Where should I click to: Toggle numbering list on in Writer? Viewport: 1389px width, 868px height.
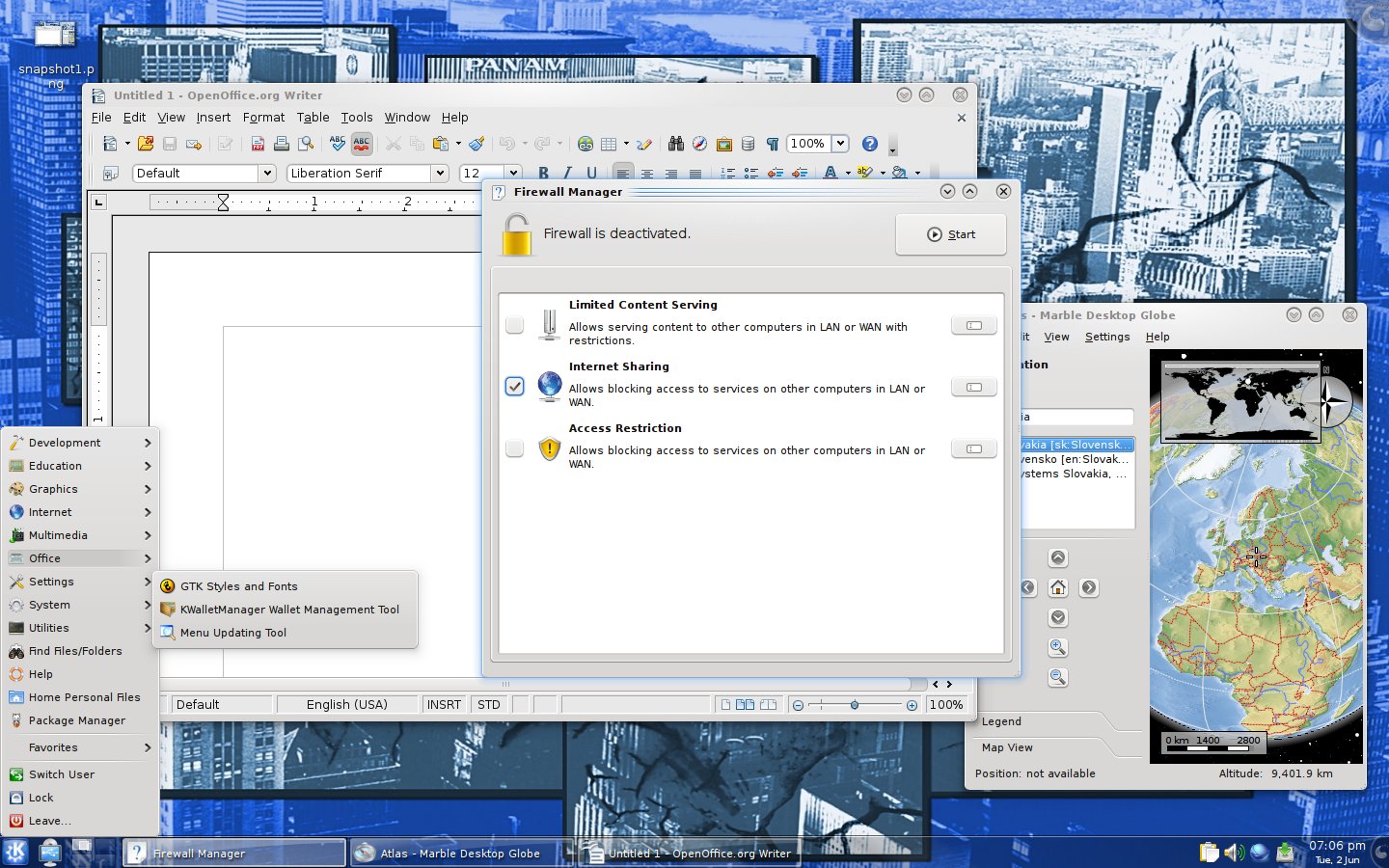pos(727,173)
